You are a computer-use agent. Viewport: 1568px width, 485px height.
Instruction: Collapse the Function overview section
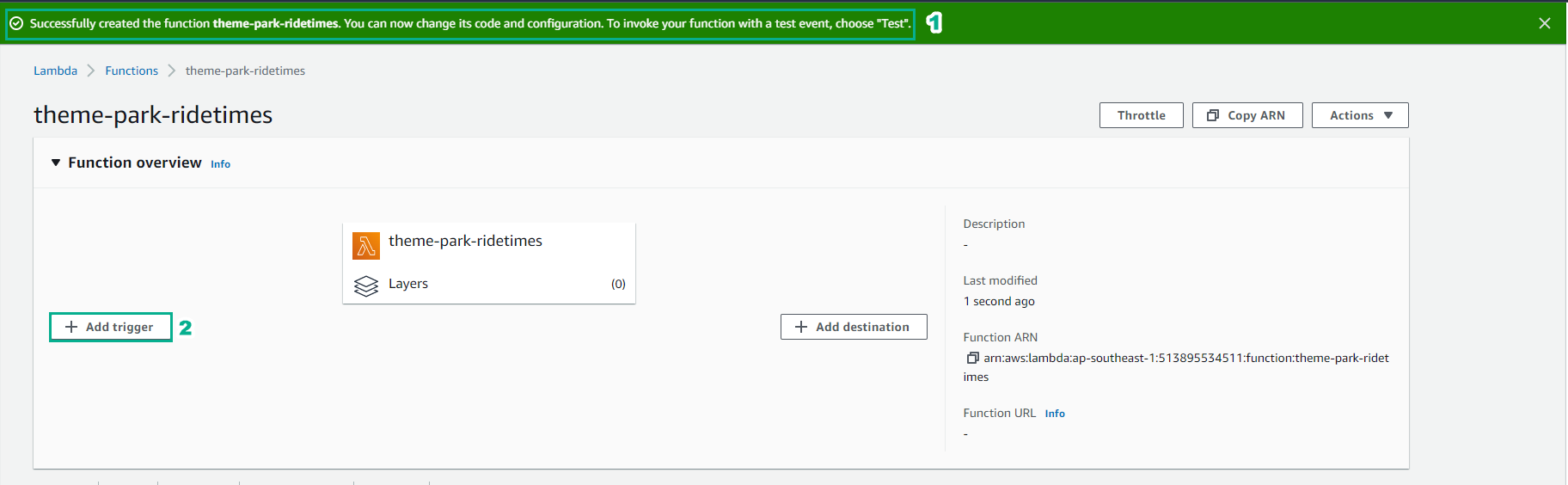[x=56, y=163]
